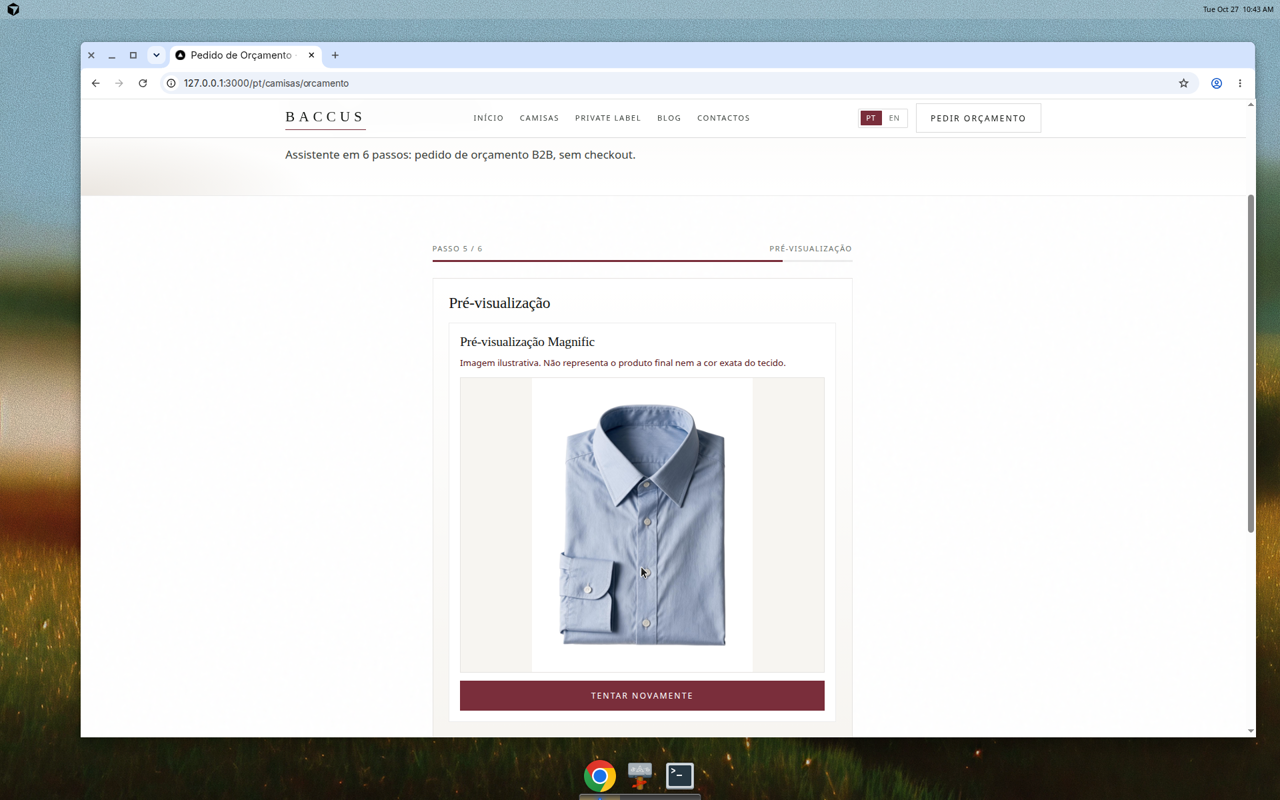Click the page vertical scrollbar

1251,364
